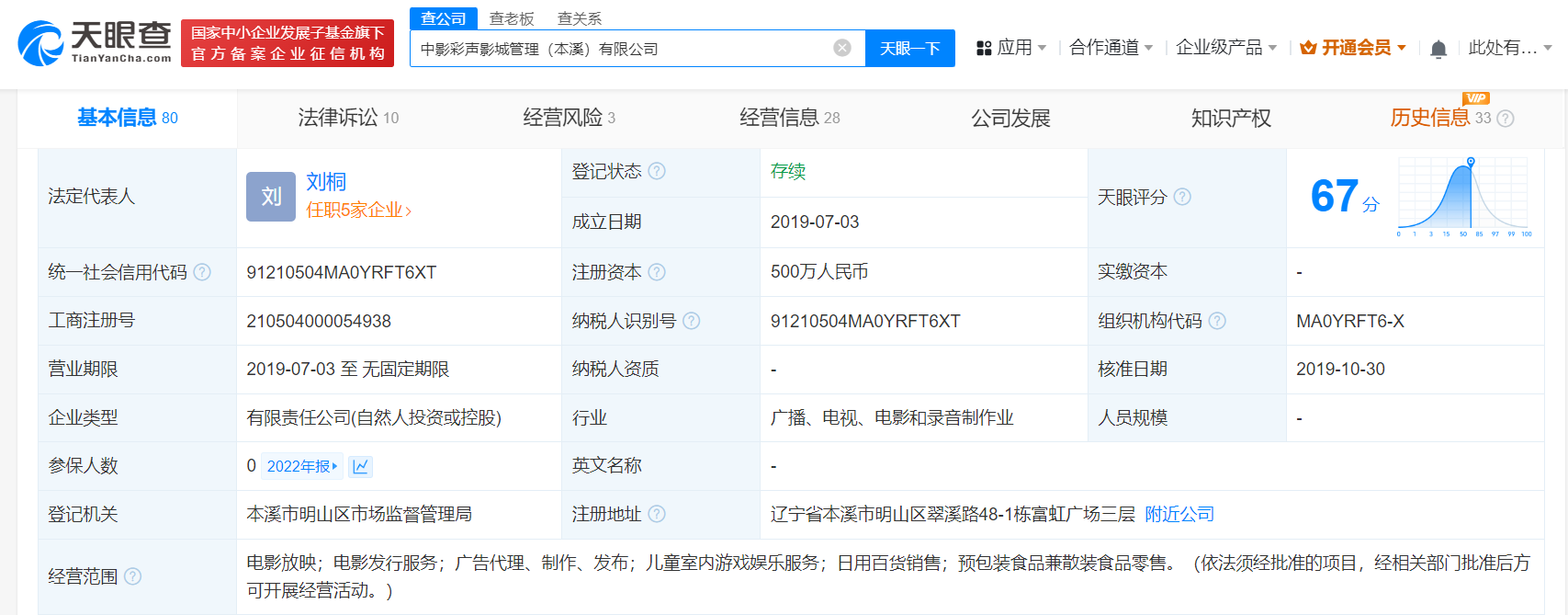Viewport: 1568px width, 615px height.
Task: Click 本溪市明山区市场监督管理局 value
Action: (x=359, y=514)
